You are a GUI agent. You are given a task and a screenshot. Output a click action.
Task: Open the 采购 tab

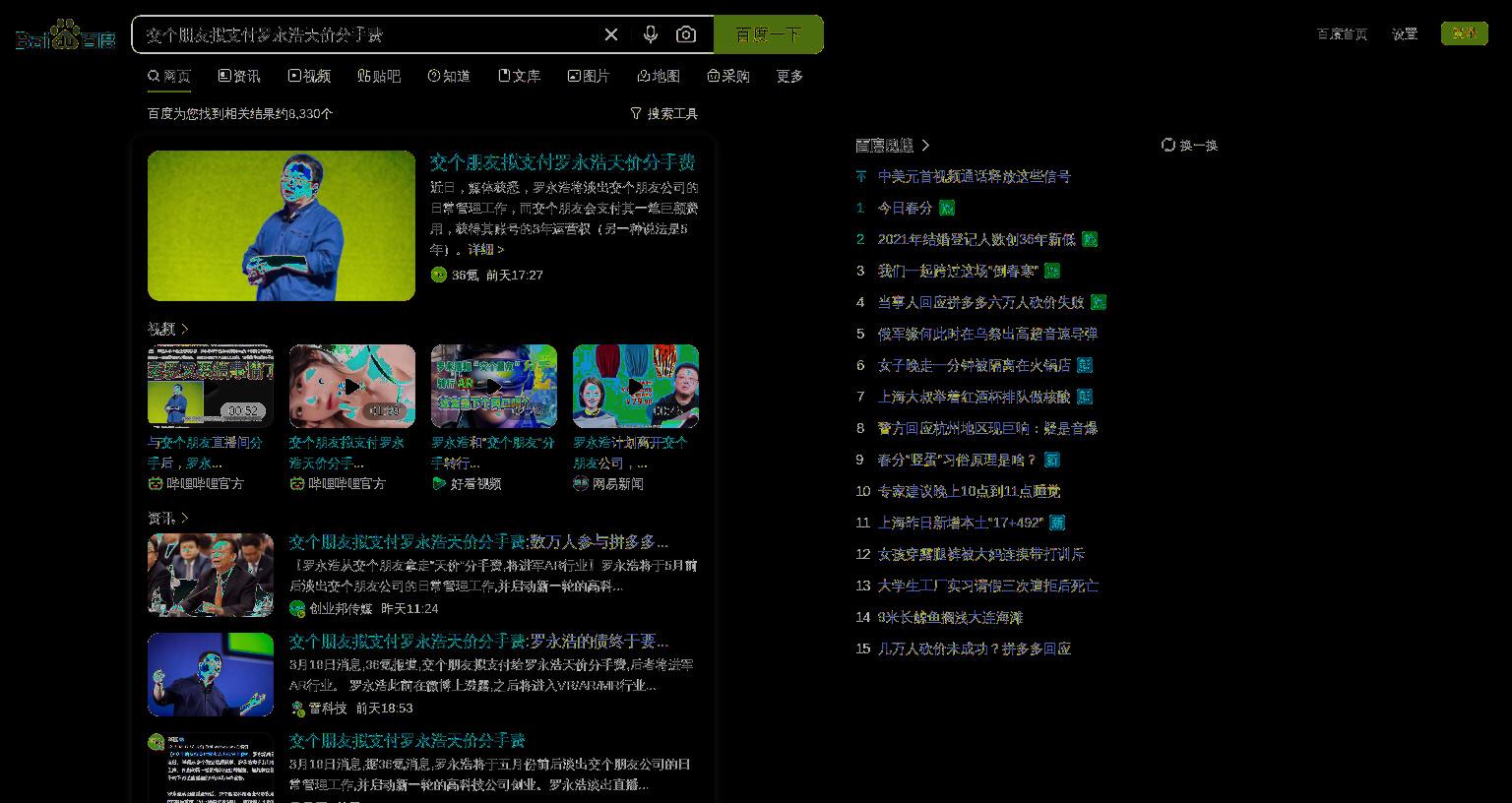pyautogui.click(x=728, y=76)
